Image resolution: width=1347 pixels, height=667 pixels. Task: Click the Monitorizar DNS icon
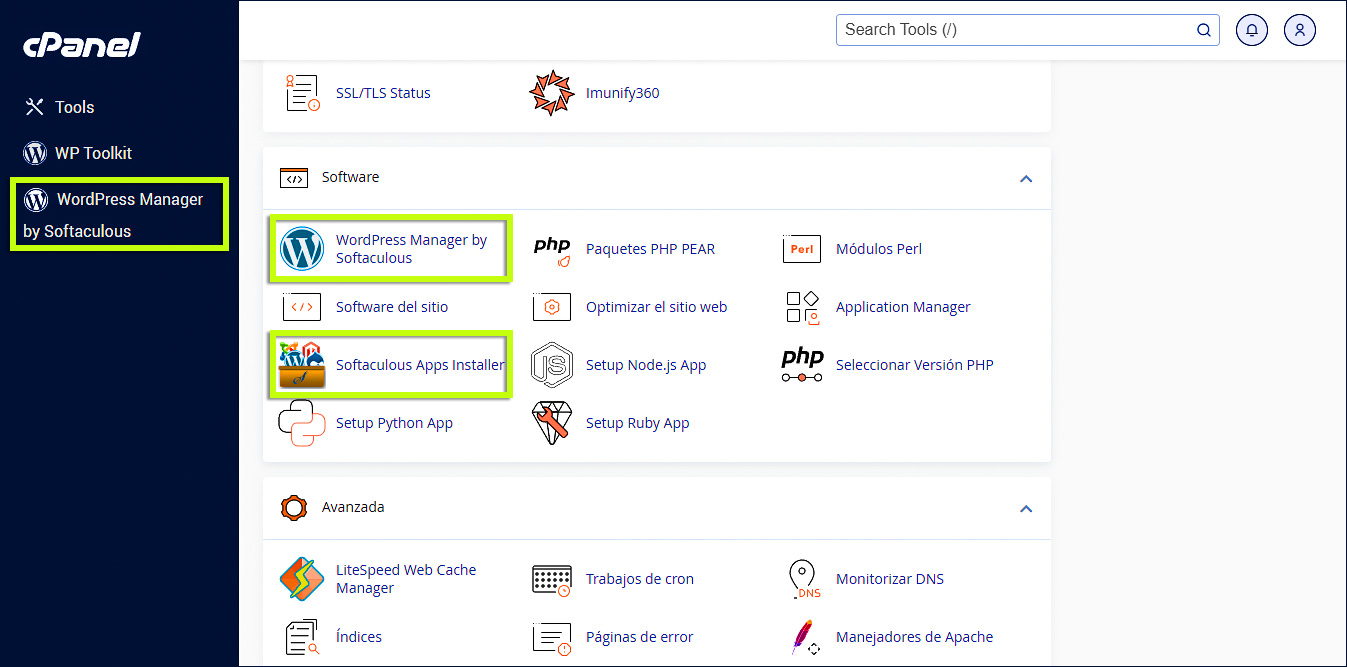[x=804, y=579]
